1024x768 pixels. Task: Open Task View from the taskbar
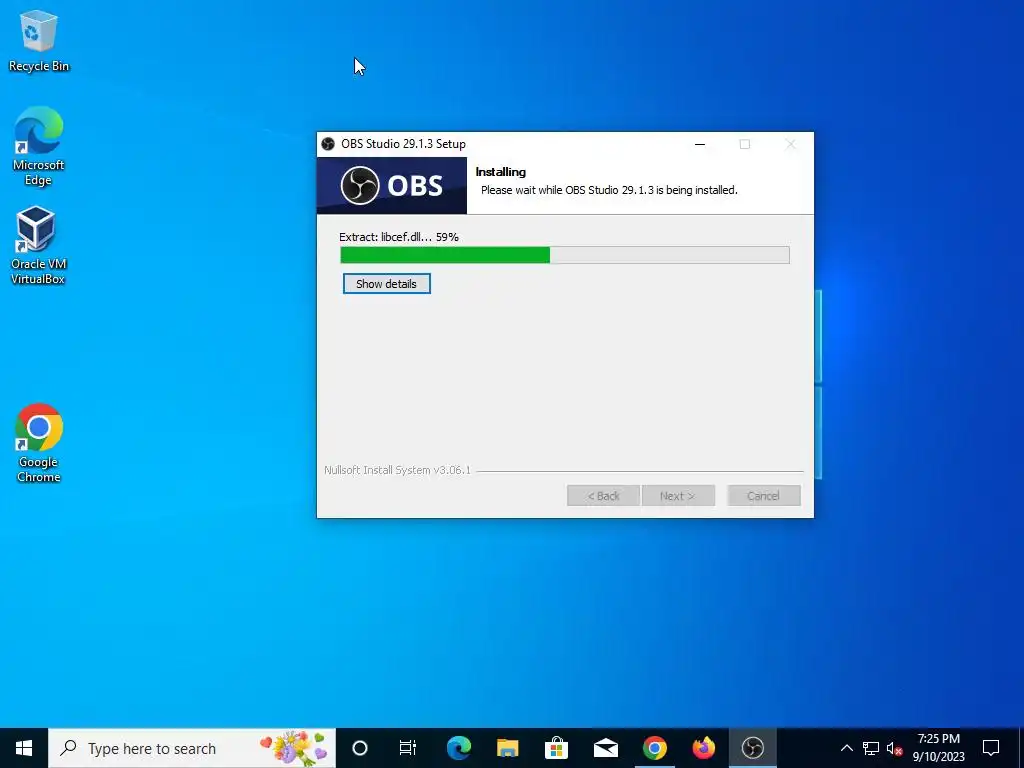[x=408, y=748]
